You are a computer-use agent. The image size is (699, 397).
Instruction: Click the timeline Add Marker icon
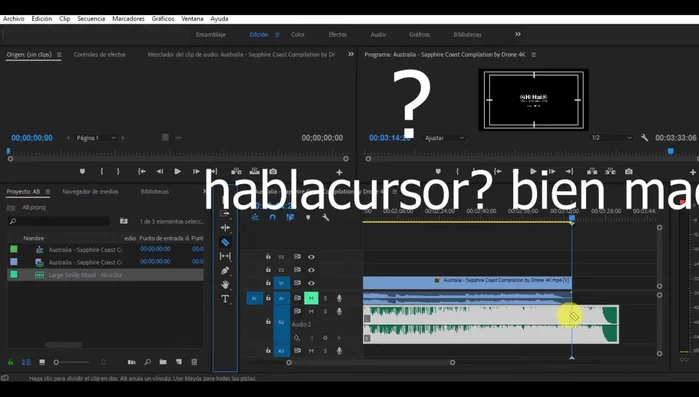click(308, 217)
